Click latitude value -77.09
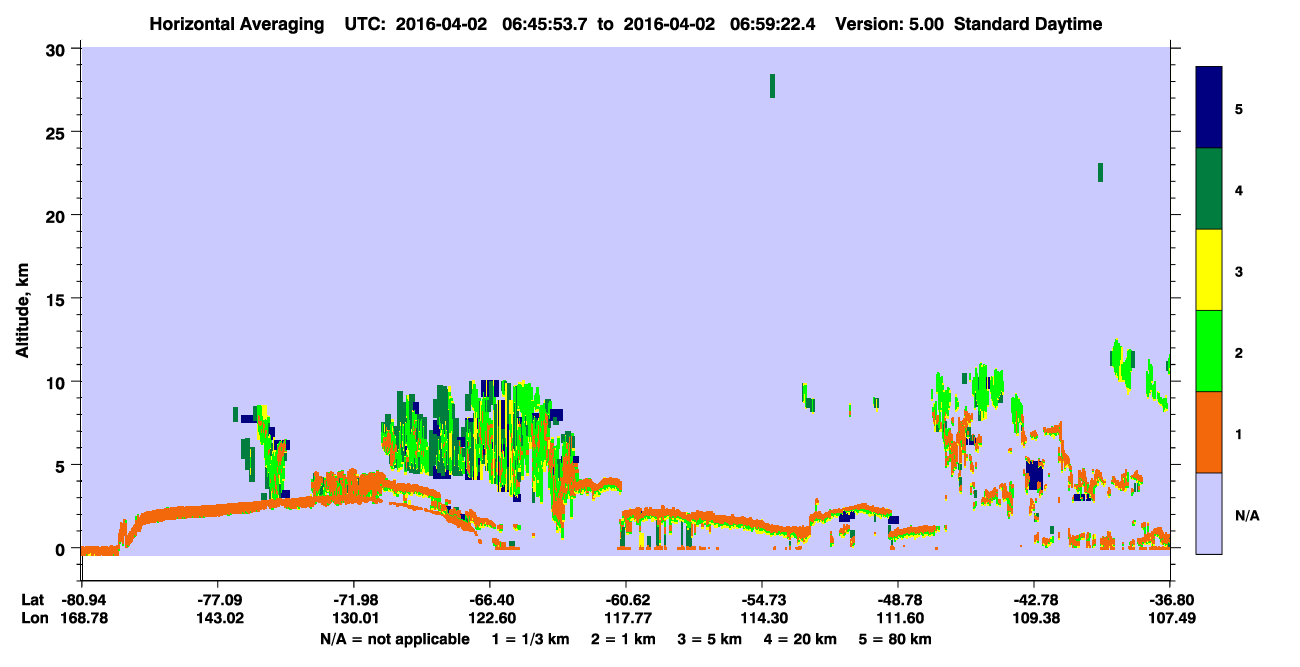 217,600
